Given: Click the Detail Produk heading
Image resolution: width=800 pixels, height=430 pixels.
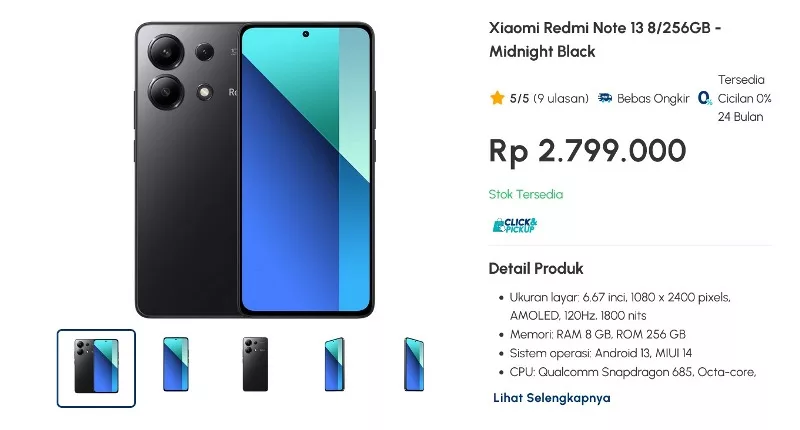Looking at the screenshot, I should pyautogui.click(x=536, y=268).
